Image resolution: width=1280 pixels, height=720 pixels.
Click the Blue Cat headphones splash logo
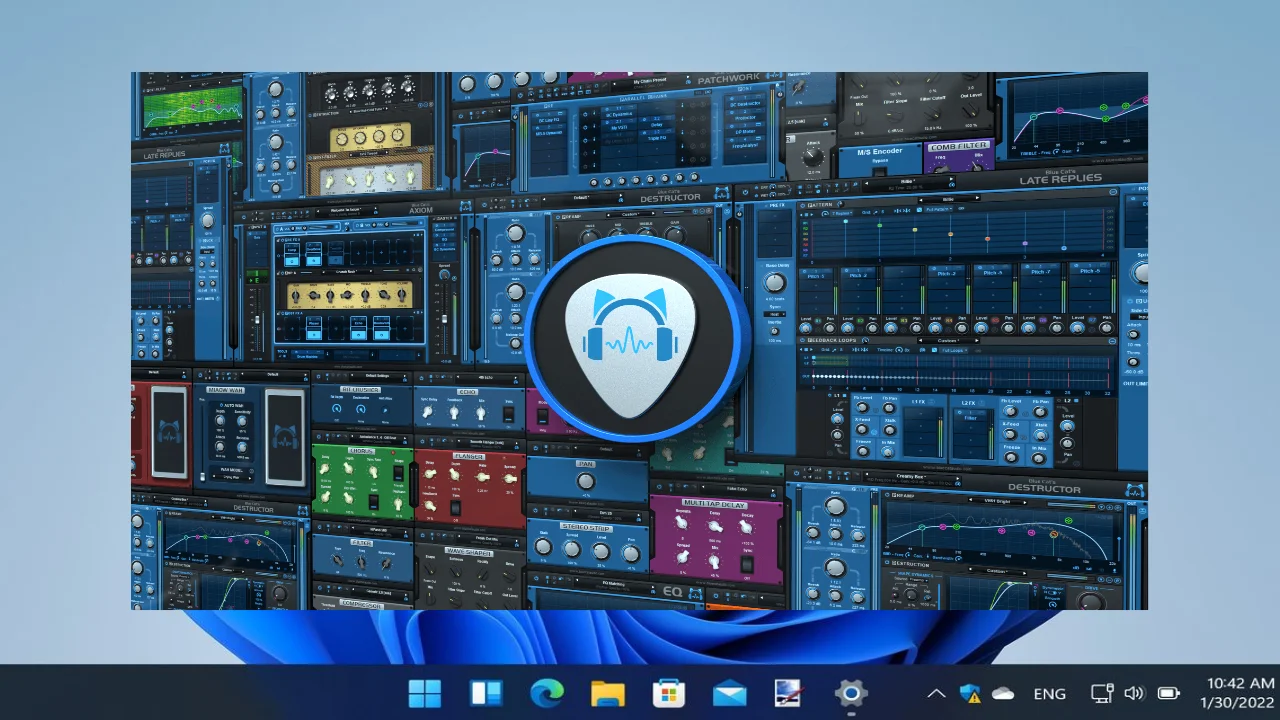(x=637, y=339)
